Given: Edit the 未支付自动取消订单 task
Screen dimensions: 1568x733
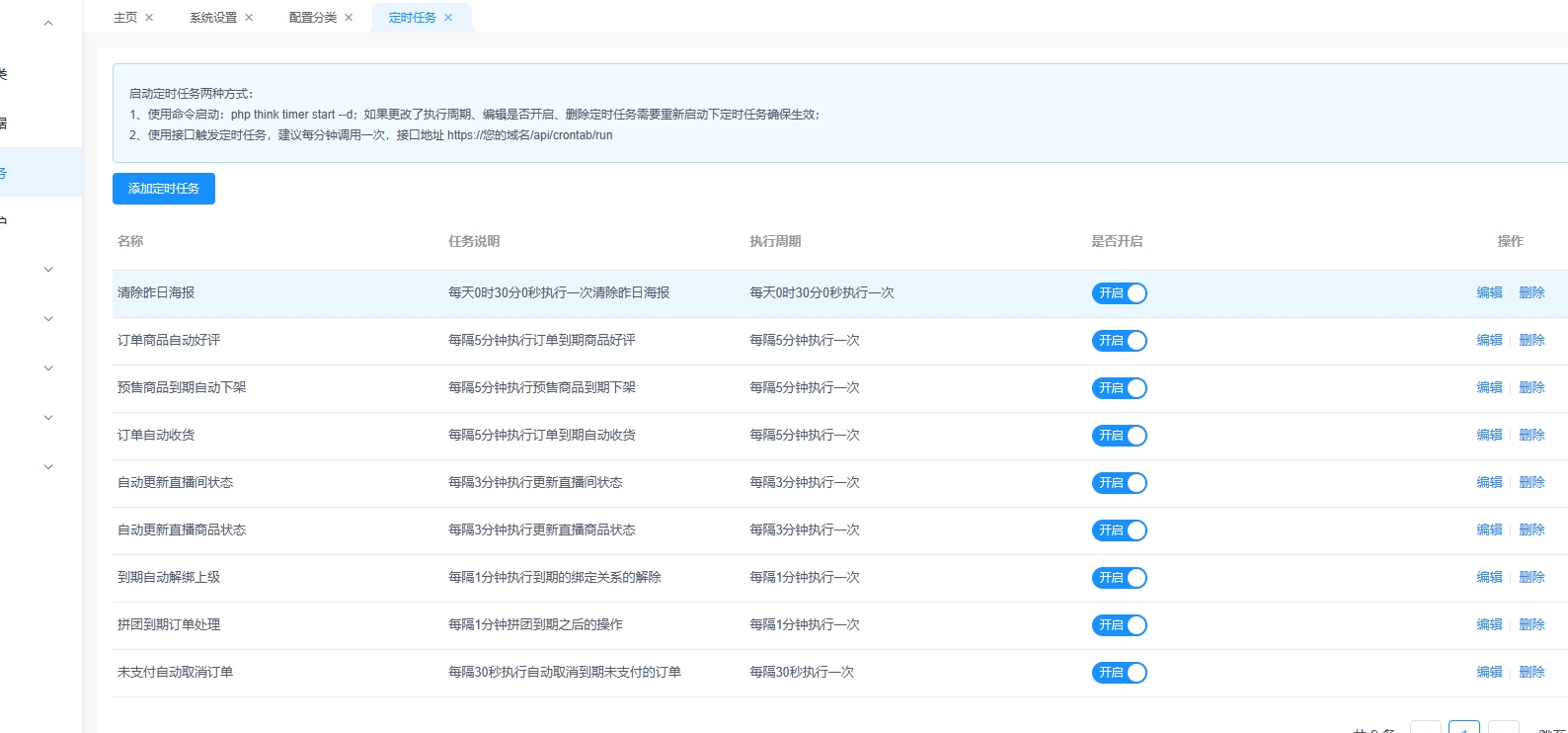Looking at the screenshot, I should pos(1489,672).
